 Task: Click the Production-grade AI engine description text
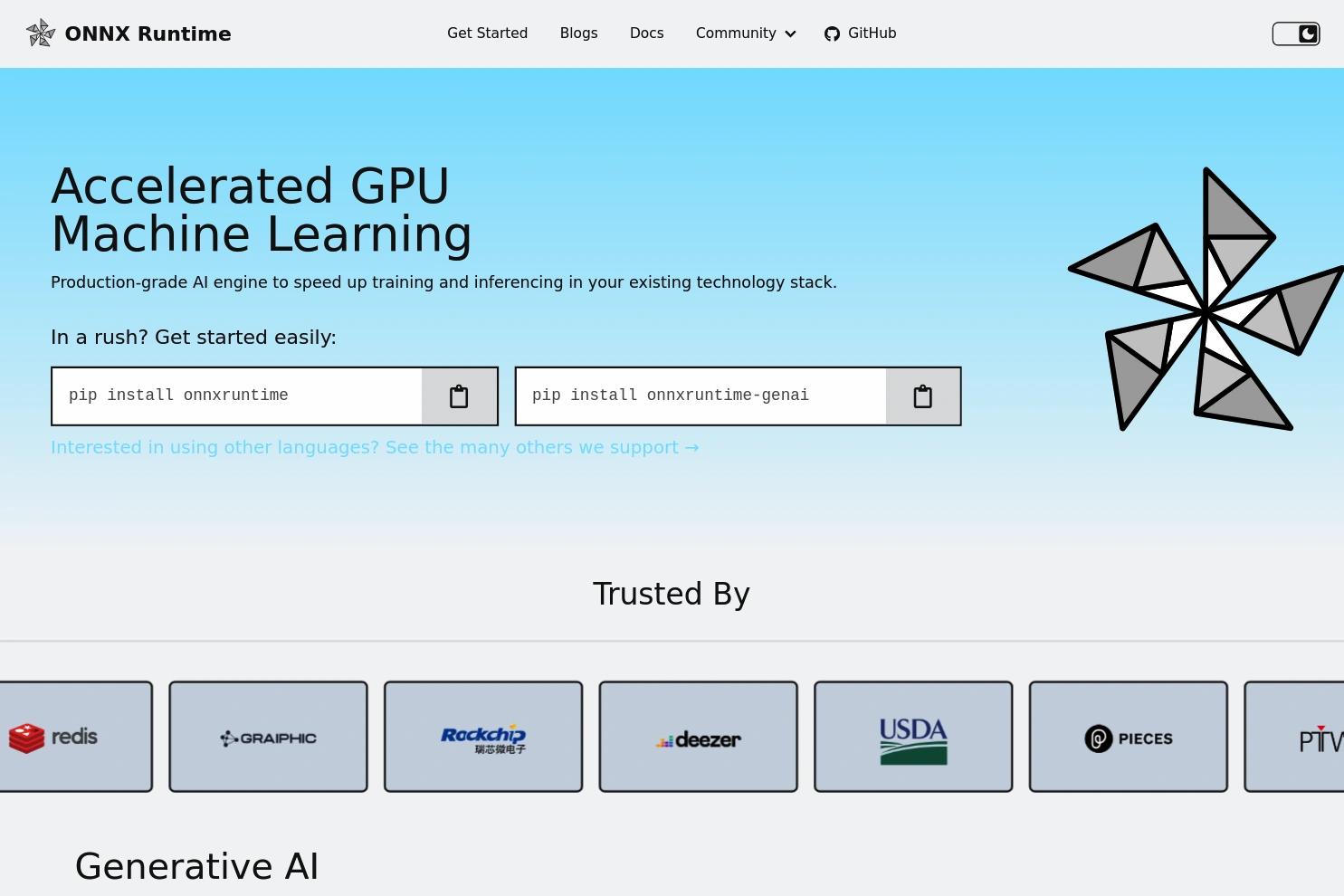click(x=443, y=282)
